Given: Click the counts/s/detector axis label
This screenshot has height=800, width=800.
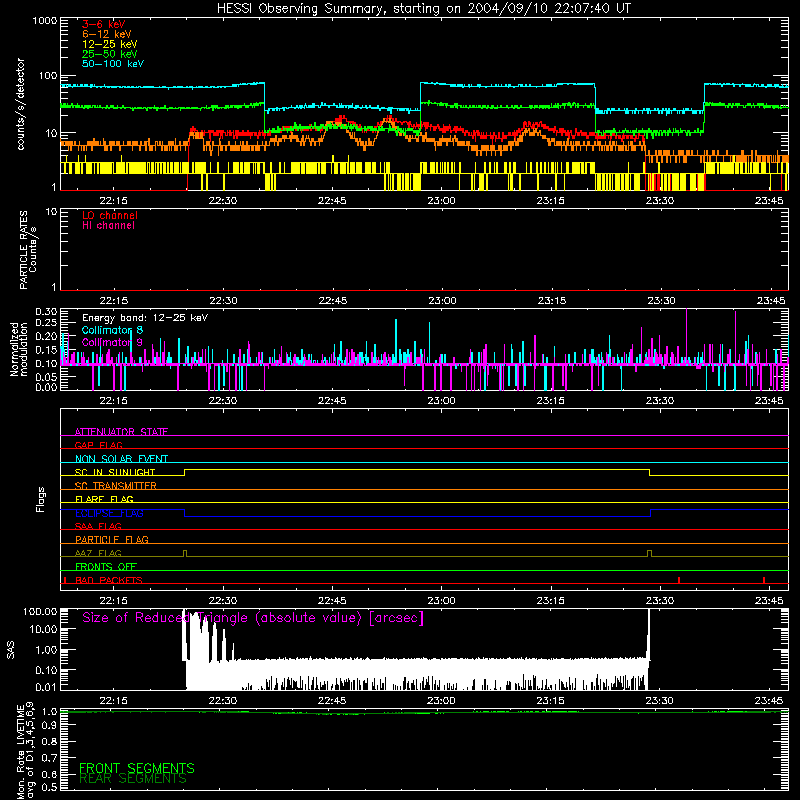Looking at the screenshot, I should [21, 104].
